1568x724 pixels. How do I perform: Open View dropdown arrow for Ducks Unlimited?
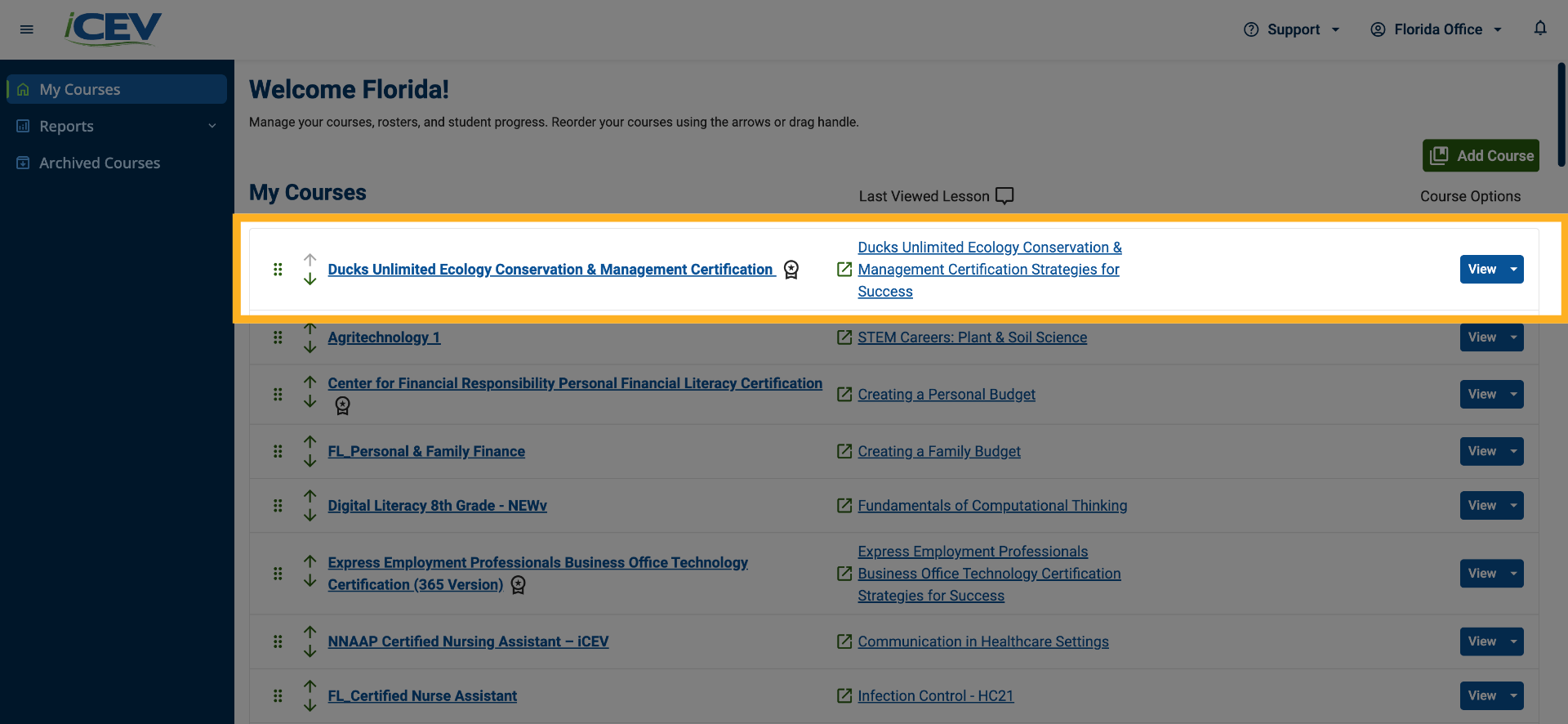click(x=1514, y=270)
